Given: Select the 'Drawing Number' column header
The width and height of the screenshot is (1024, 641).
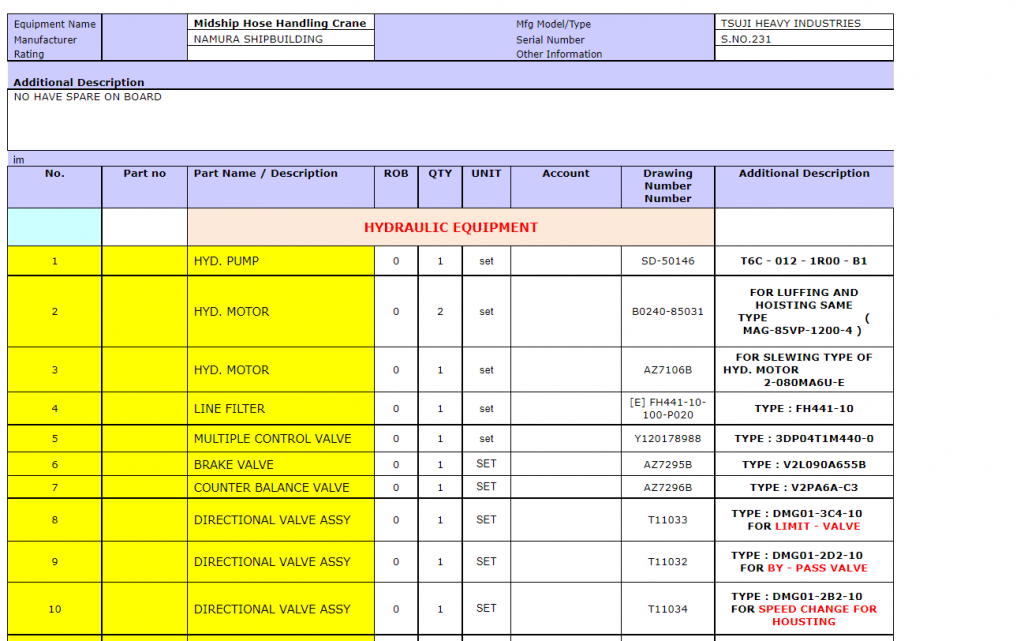Looking at the screenshot, I should (x=667, y=185).
